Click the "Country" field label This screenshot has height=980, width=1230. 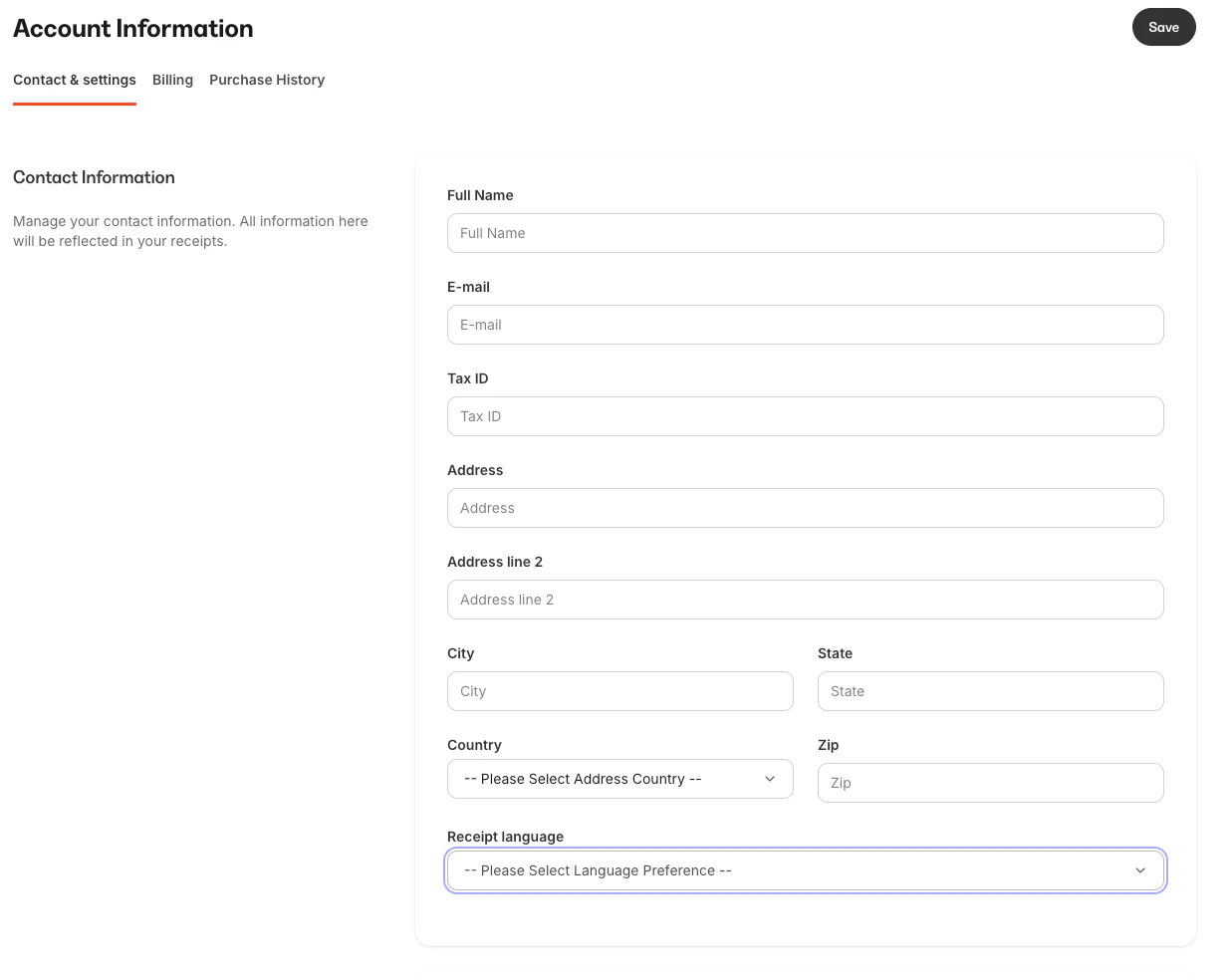(474, 745)
